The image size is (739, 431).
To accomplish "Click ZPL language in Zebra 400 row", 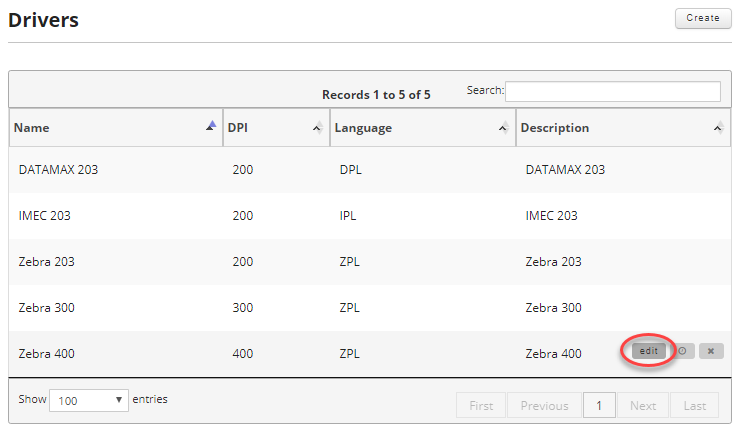I will tap(350, 354).
